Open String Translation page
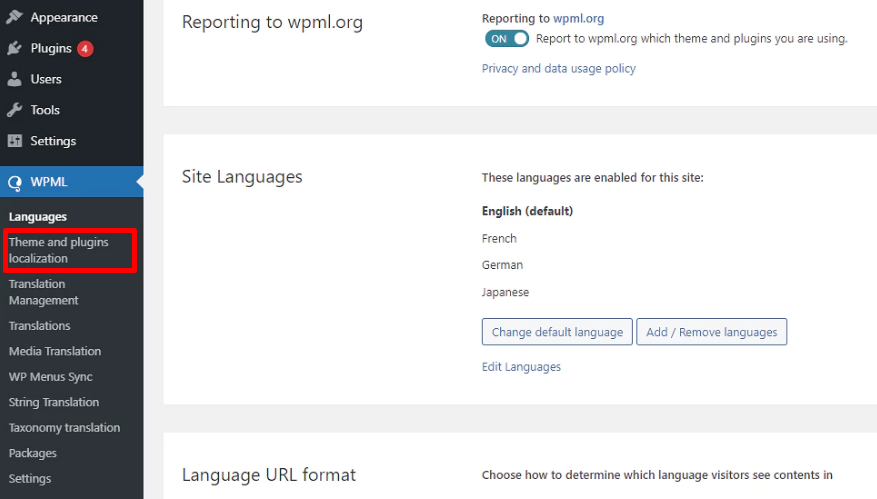Screen dimensions: 877x499 coord(54,402)
